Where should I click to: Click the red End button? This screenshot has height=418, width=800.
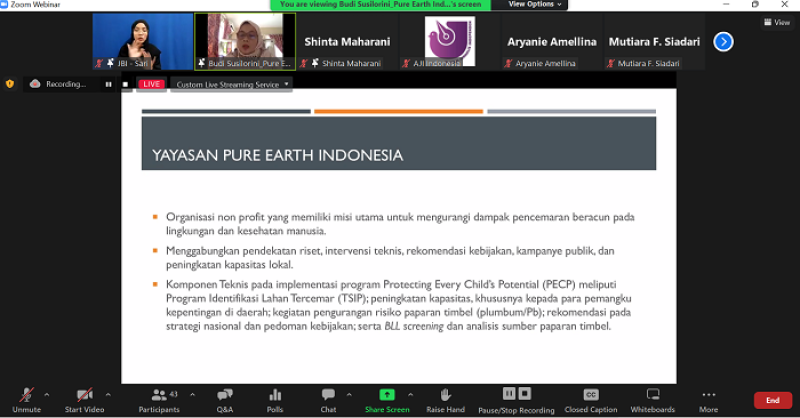coord(772,400)
